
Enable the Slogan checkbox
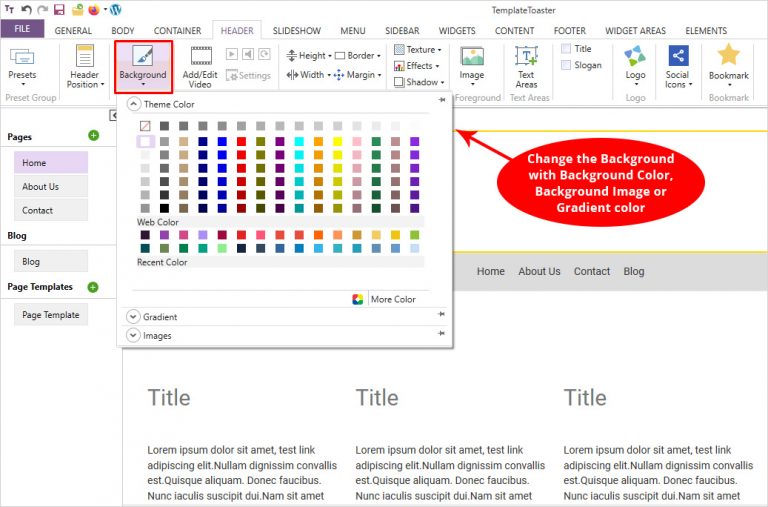(x=567, y=65)
